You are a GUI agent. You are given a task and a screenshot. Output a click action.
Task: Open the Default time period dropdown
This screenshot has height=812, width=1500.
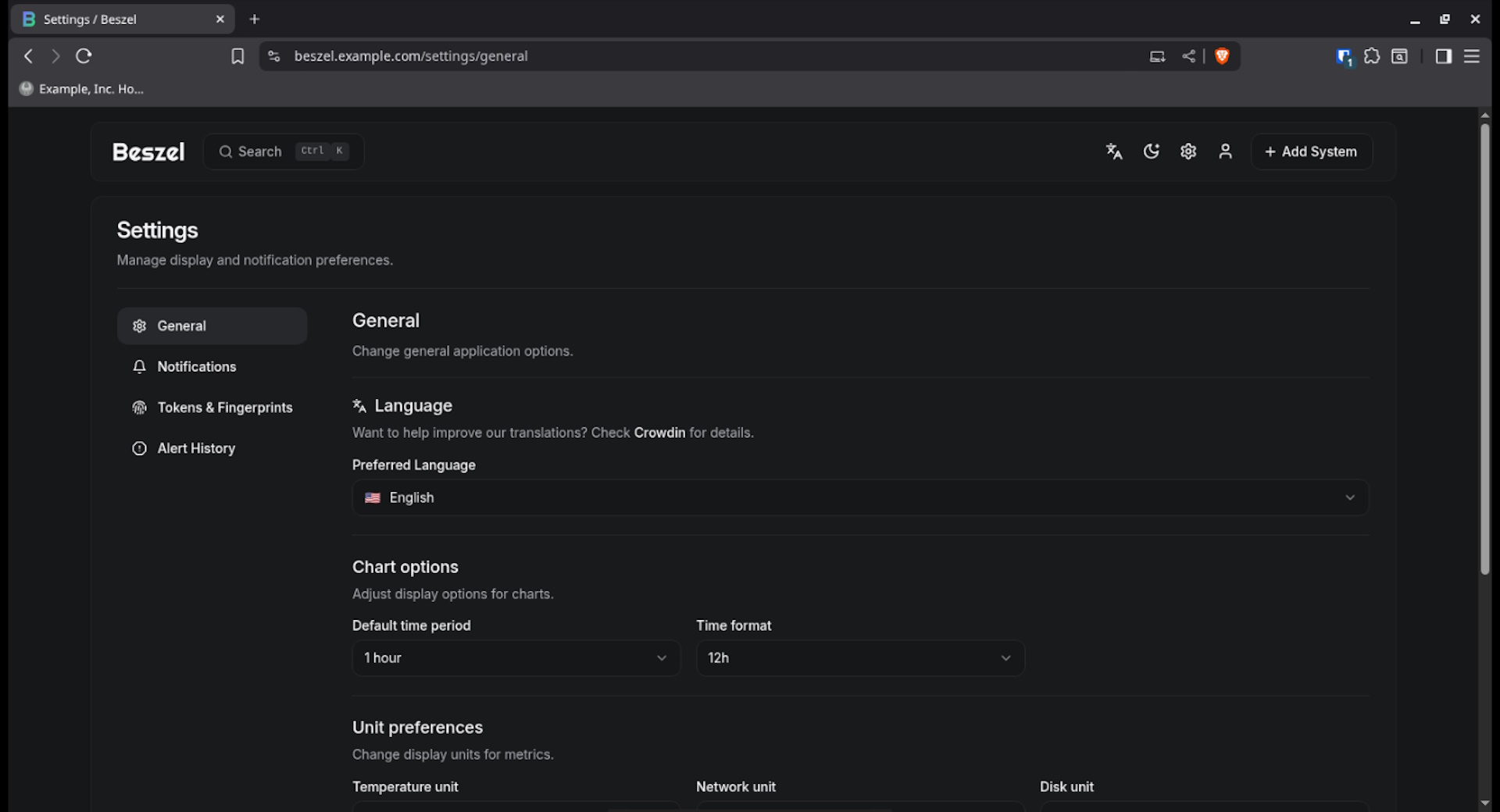pyautogui.click(x=516, y=658)
